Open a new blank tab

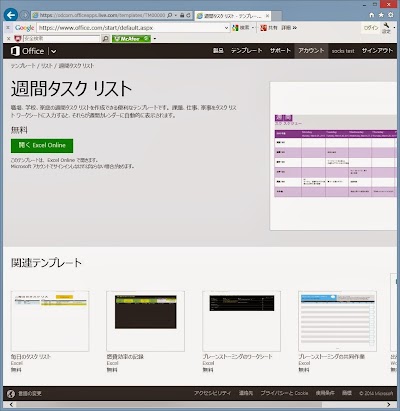[x=277, y=16]
